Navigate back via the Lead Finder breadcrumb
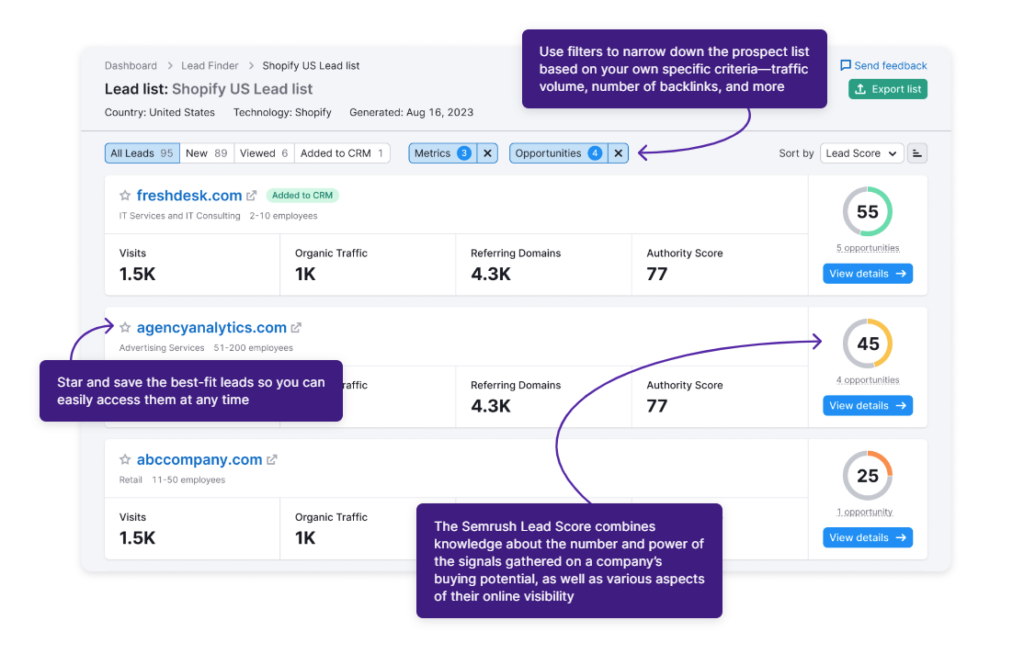 (210, 65)
